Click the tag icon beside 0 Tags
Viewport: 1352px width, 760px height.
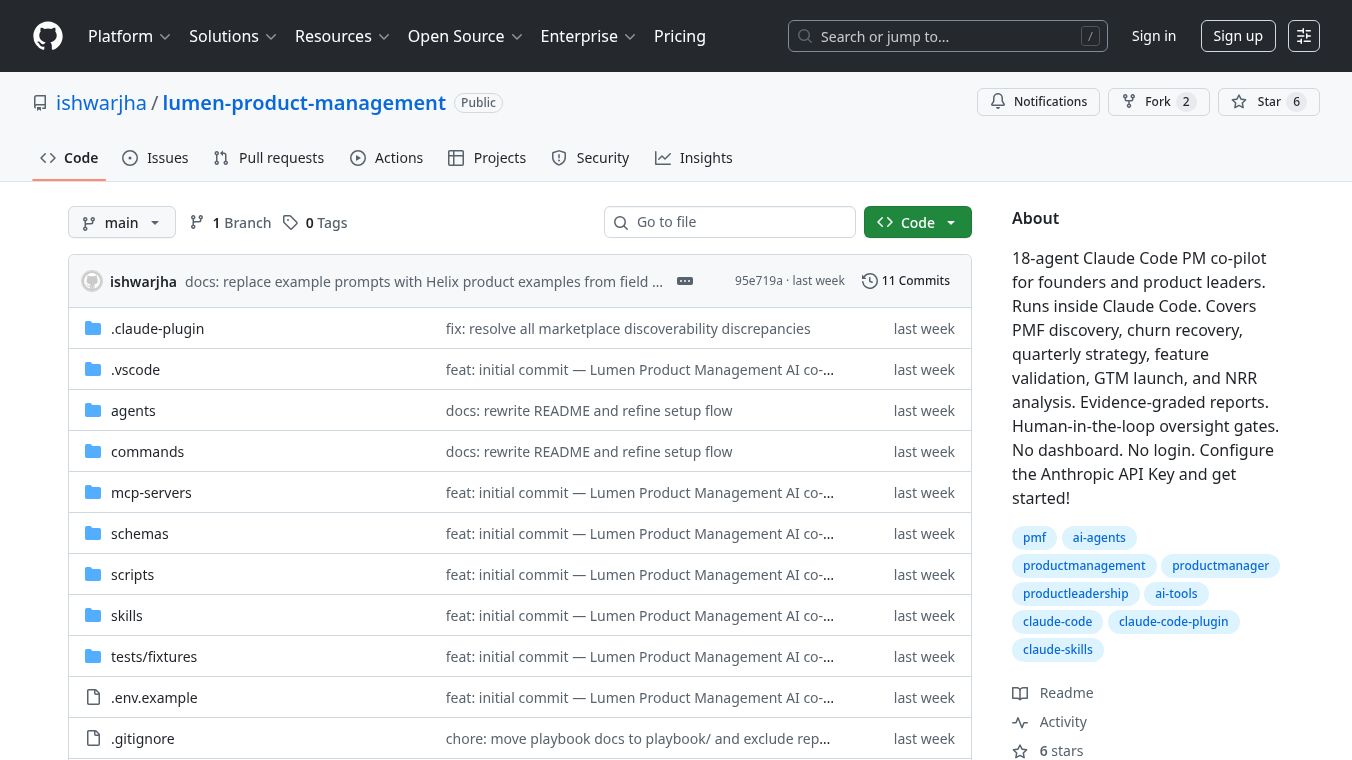[290, 222]
